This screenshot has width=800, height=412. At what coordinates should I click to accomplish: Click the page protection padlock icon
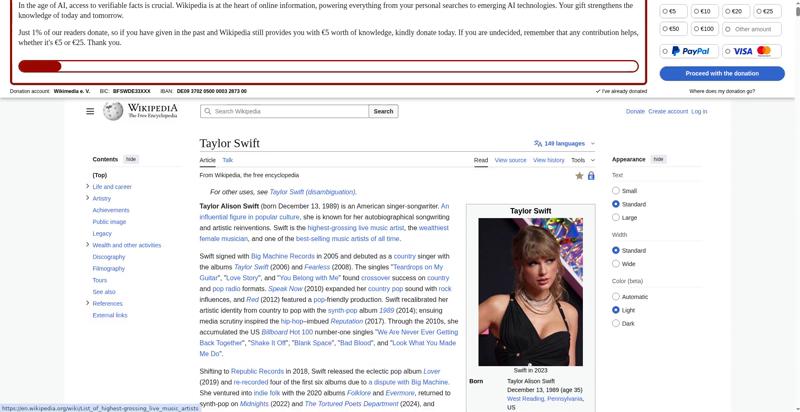(591, 175)
